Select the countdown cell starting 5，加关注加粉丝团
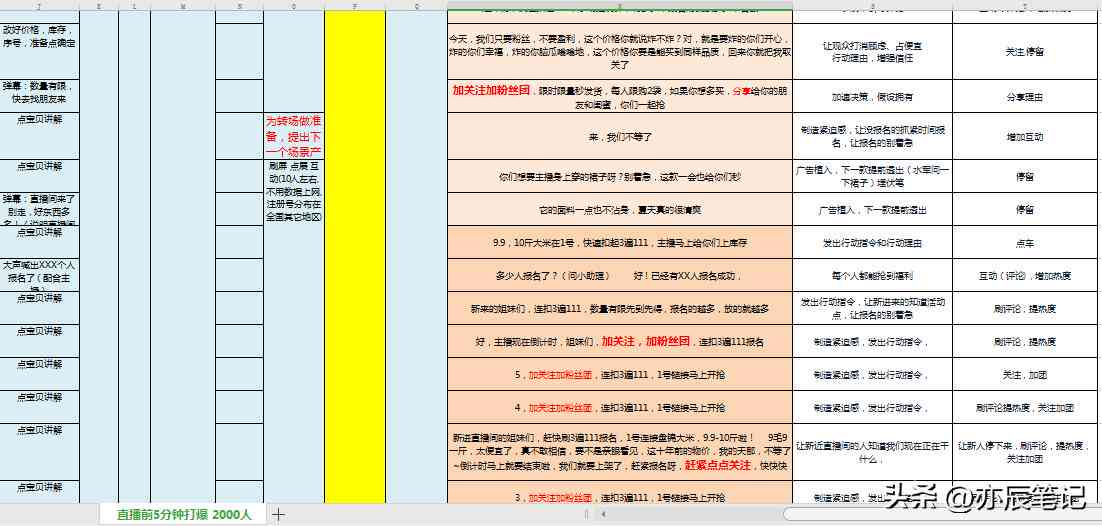The width and height of the screenshot is (1102, 526). tap(620, 375)
